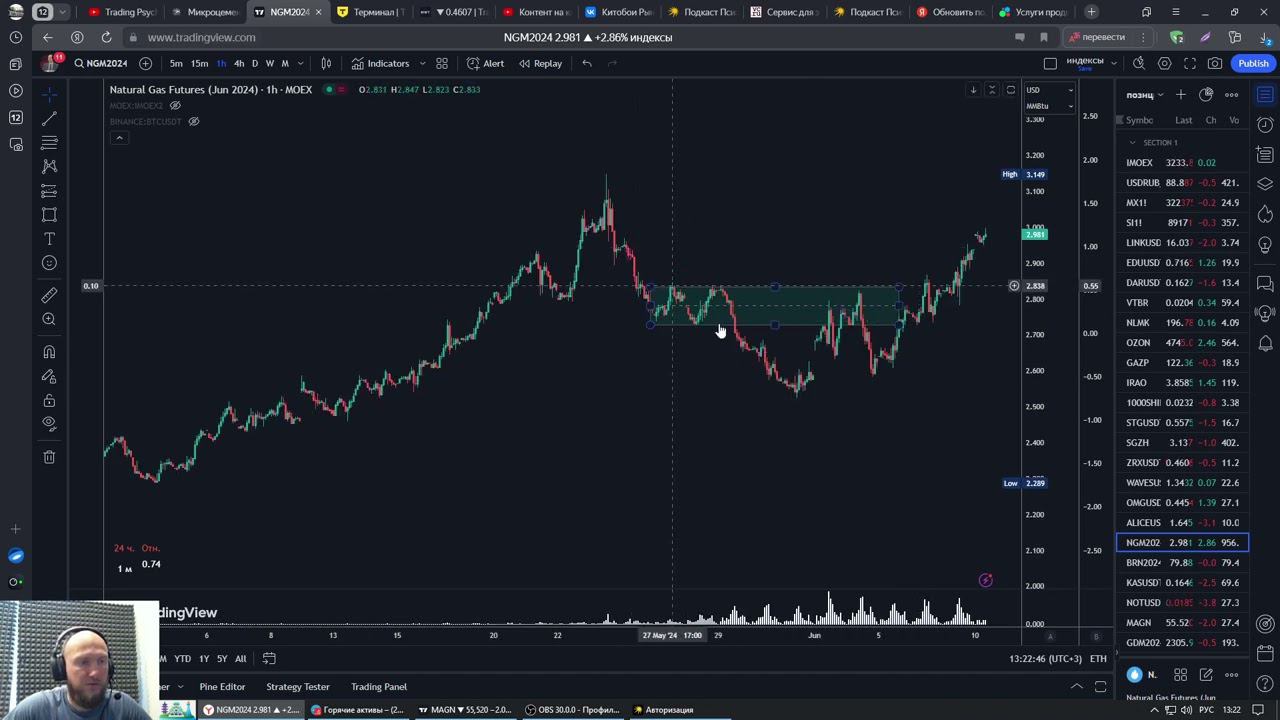Image resolution: width=1280 pixels, height=720 pixels.
Task: Open the geometric shapes tool
Action: [x=49, y=215]
